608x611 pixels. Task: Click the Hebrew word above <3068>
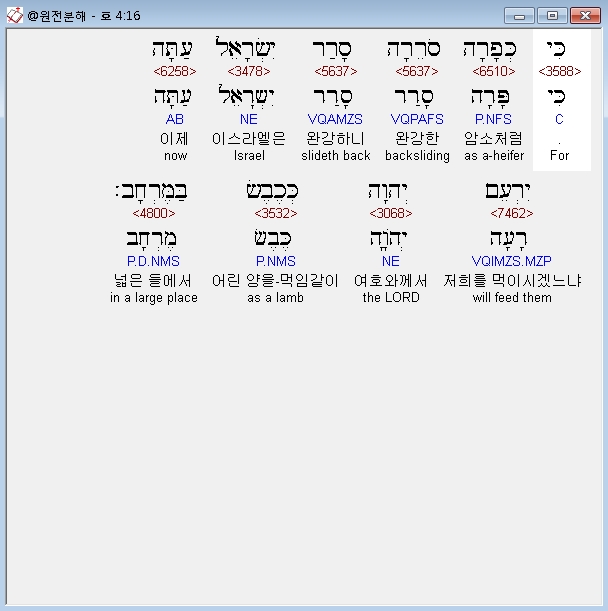[388, 191]
